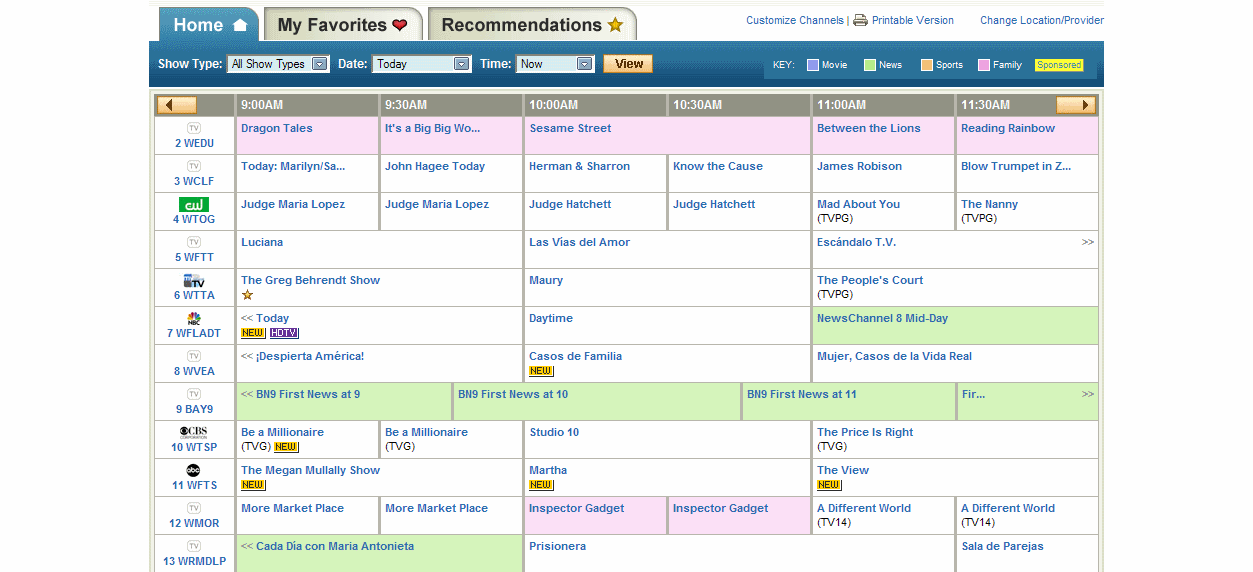Click the NEW badge under The Megan Mullally Show
The height and width of the screenshot is (572, 1253).
click(x=253, y=485)
